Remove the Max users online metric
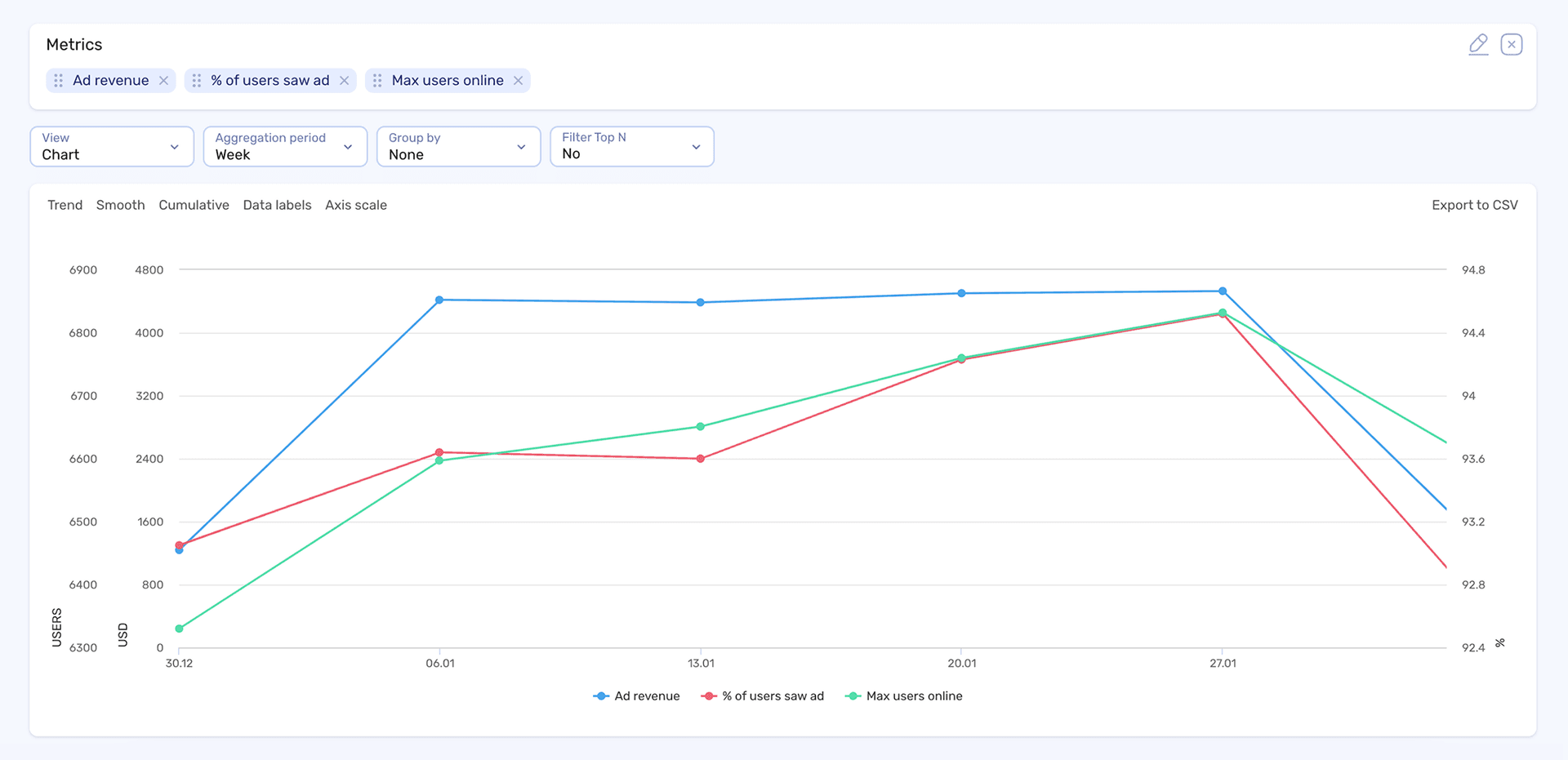This screenshot has width=1568, height=760. click(x=518, y=80)
